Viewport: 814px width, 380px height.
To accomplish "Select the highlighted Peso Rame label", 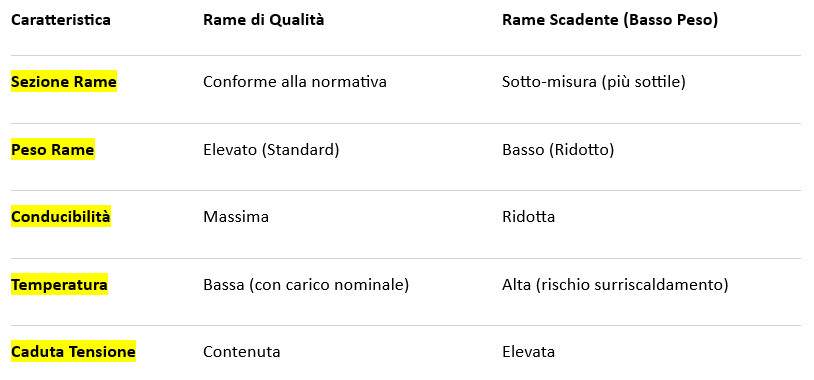I will tap(53, 150).
